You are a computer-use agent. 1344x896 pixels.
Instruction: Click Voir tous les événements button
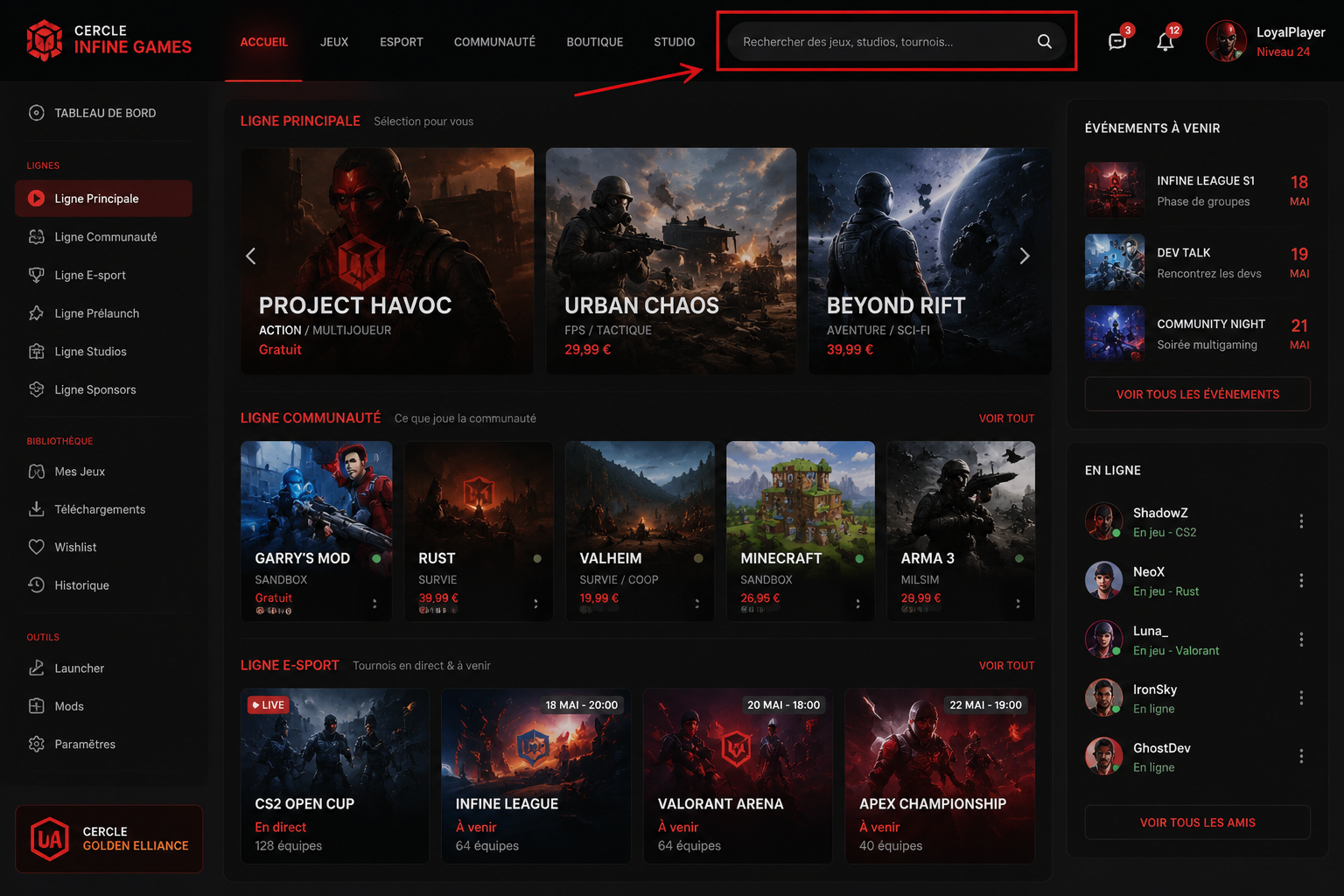pos(1197,394)
